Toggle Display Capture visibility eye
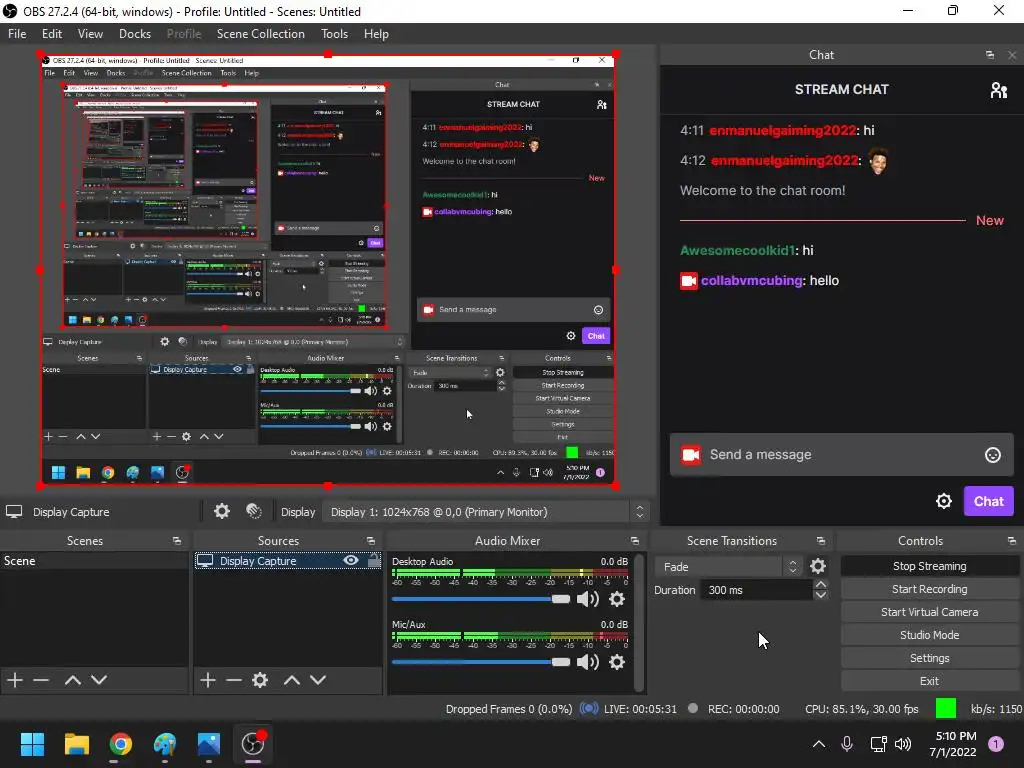Viewport: 1024px width, 768px height. pos(351,560)
